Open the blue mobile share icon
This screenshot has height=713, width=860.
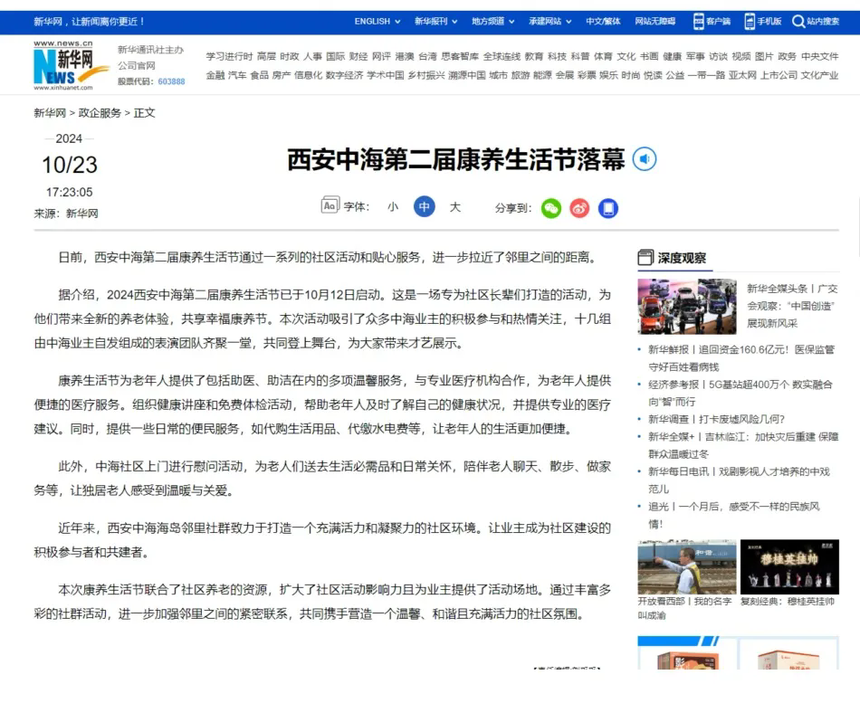coord(608,208)
